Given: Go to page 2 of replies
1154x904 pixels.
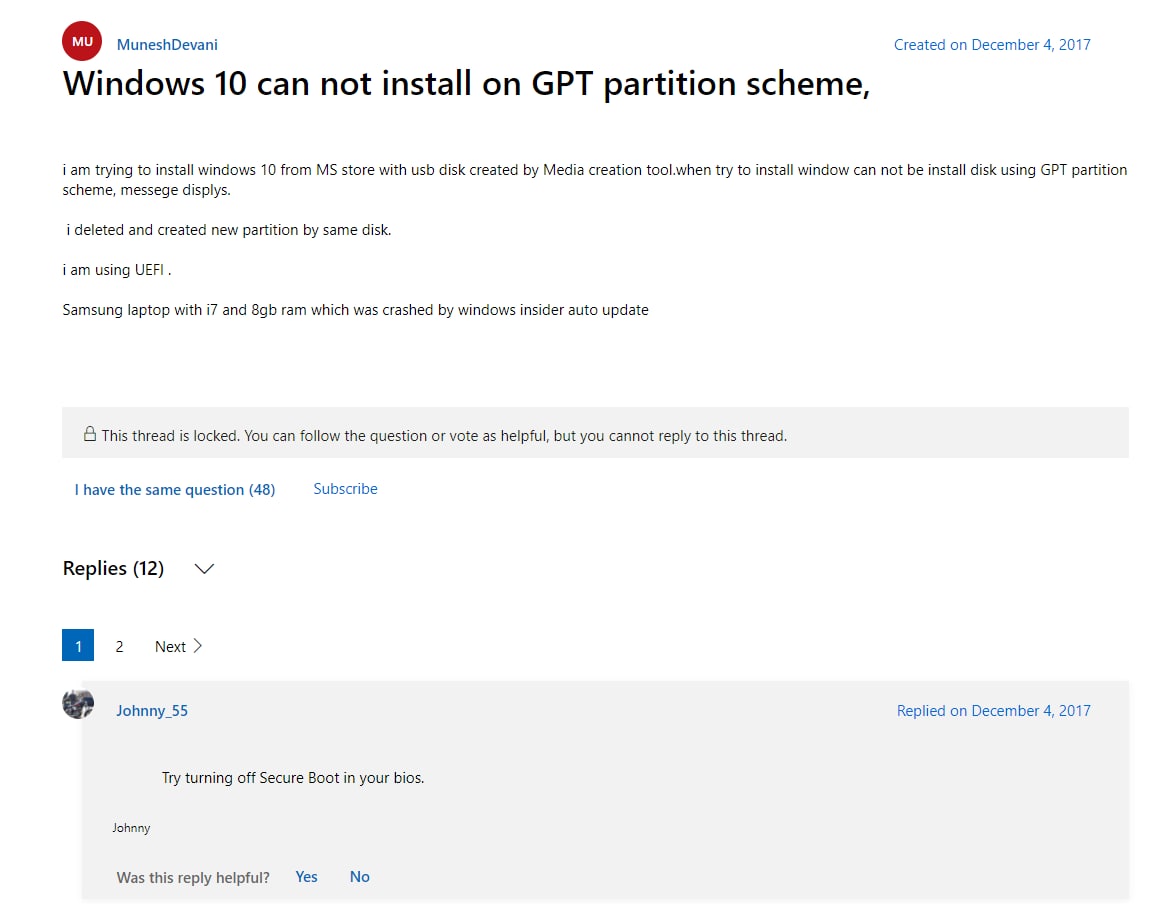Looking at the screenshot, I should pos(119,646).
